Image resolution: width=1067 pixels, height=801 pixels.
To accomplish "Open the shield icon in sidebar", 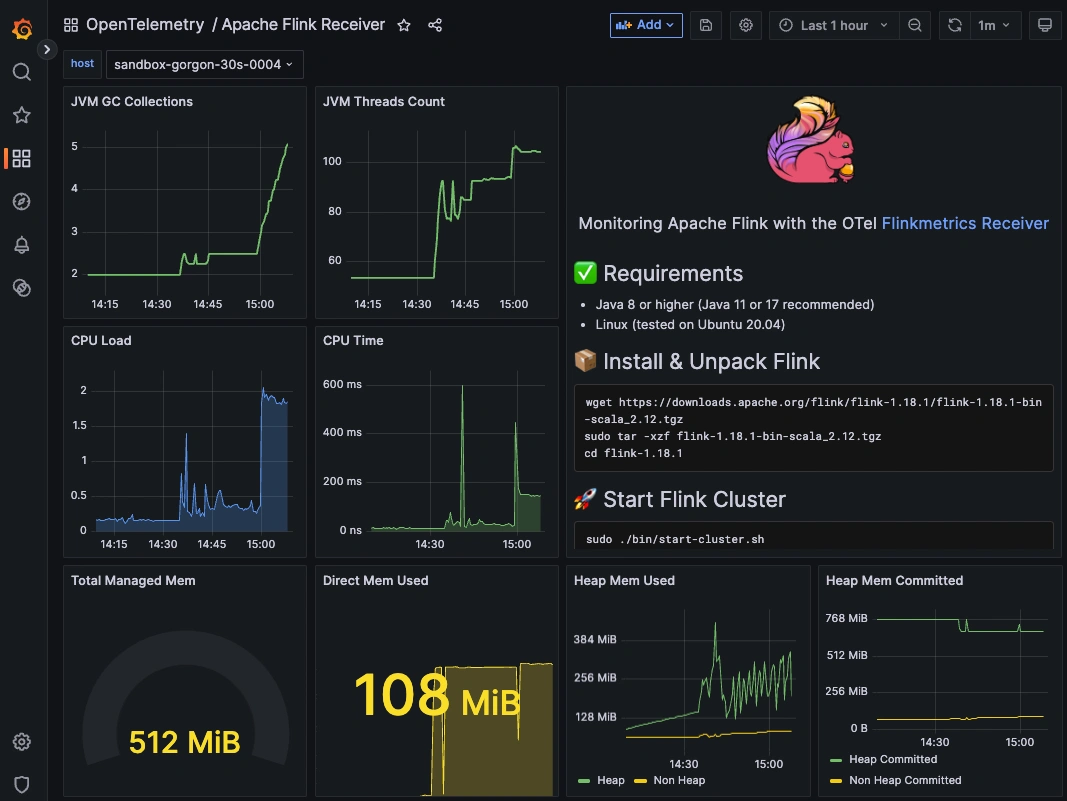I will click(x=22, y=785).
